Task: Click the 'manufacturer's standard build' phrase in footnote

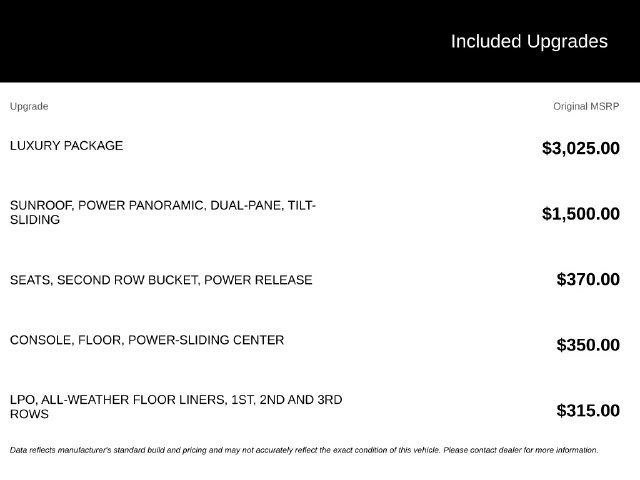Action: pos(111,450)
